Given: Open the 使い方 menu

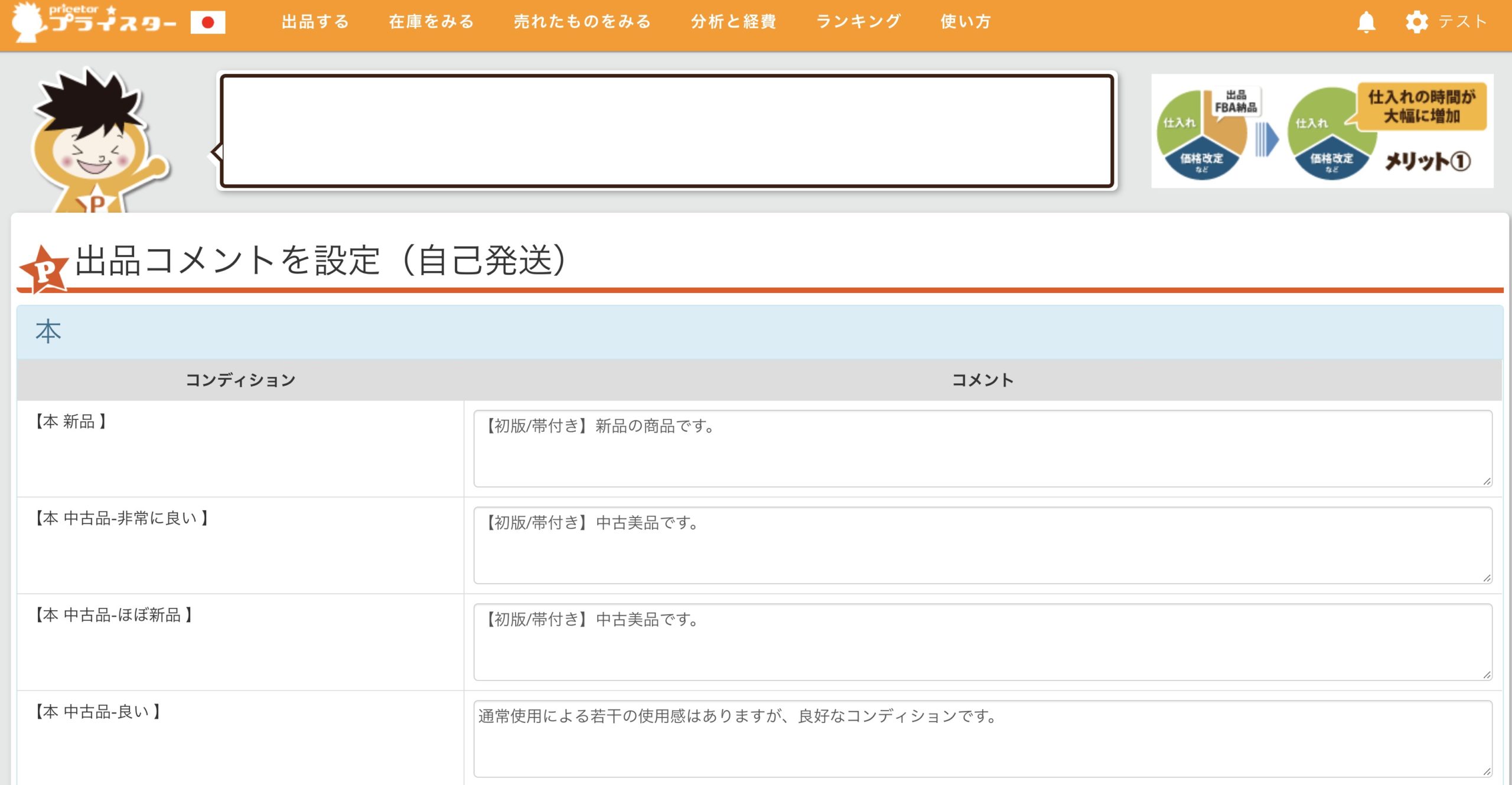Looking at the screenshot, I should click(x=966, y=22).
